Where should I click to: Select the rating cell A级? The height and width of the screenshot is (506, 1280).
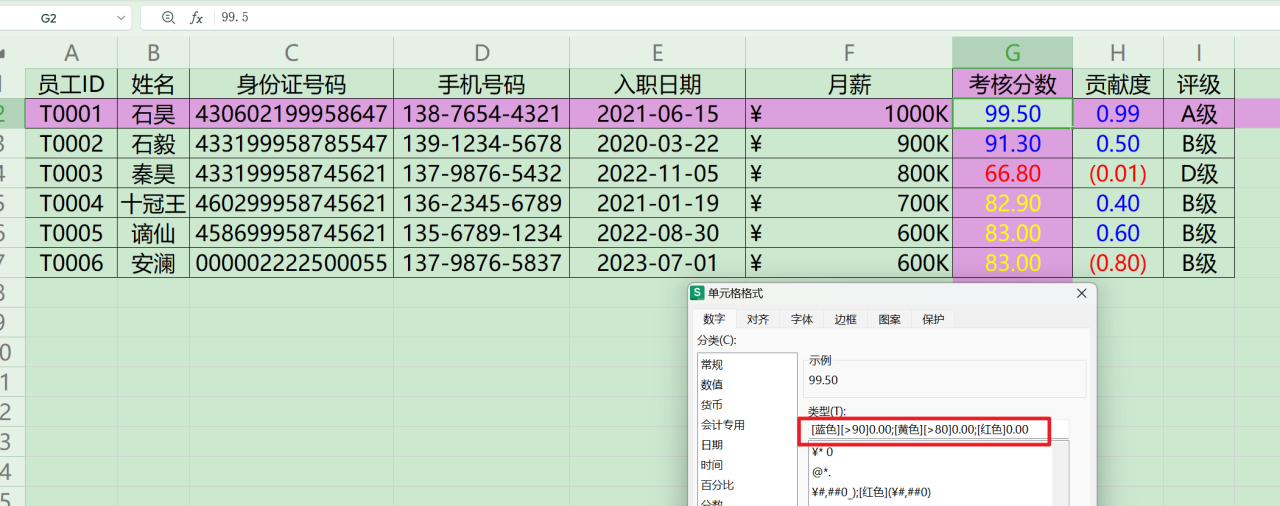(x=1199, y=113)
